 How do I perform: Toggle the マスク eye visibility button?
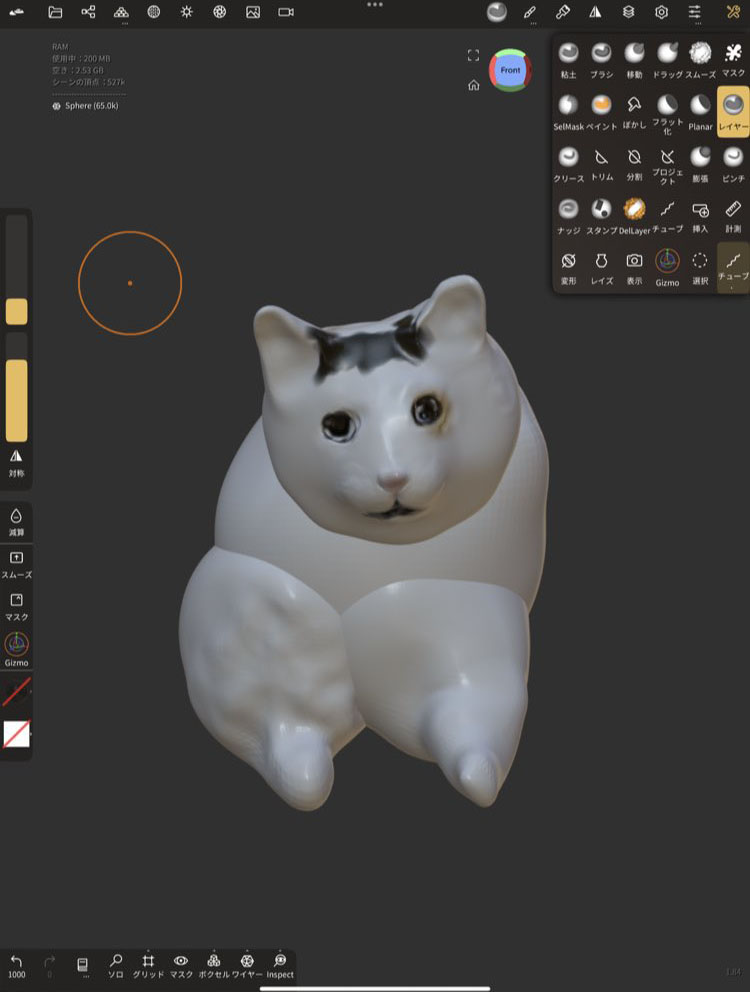181,966
